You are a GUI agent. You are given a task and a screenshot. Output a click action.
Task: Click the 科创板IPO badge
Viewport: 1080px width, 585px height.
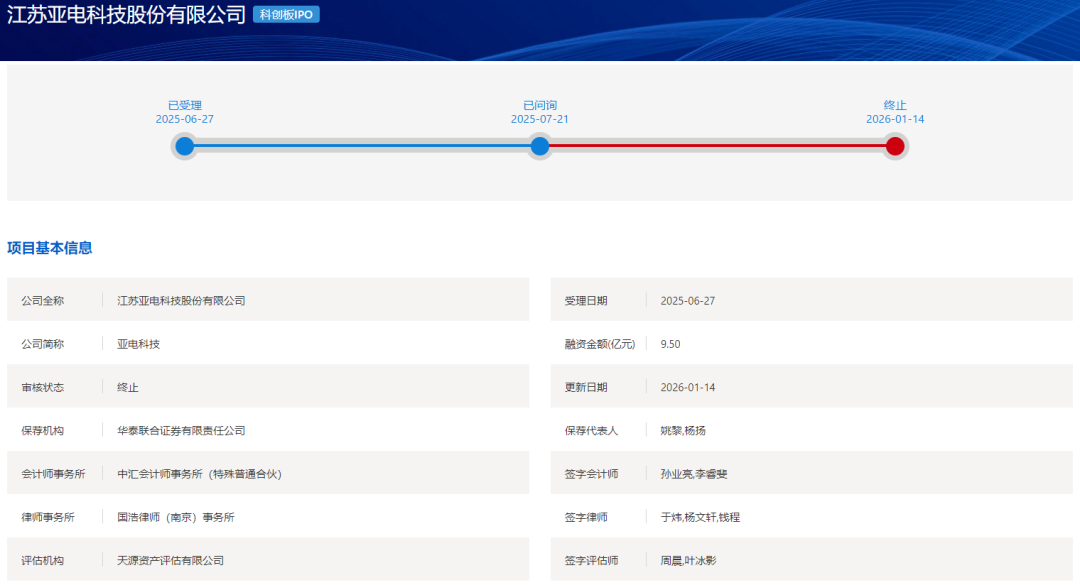(286, 15)
